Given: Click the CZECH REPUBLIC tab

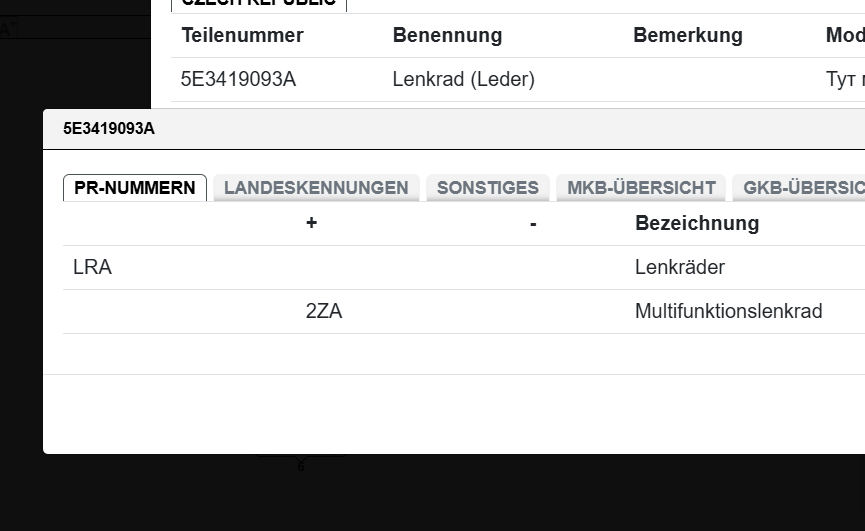Looking at the screenshot, I should (259, 3).
